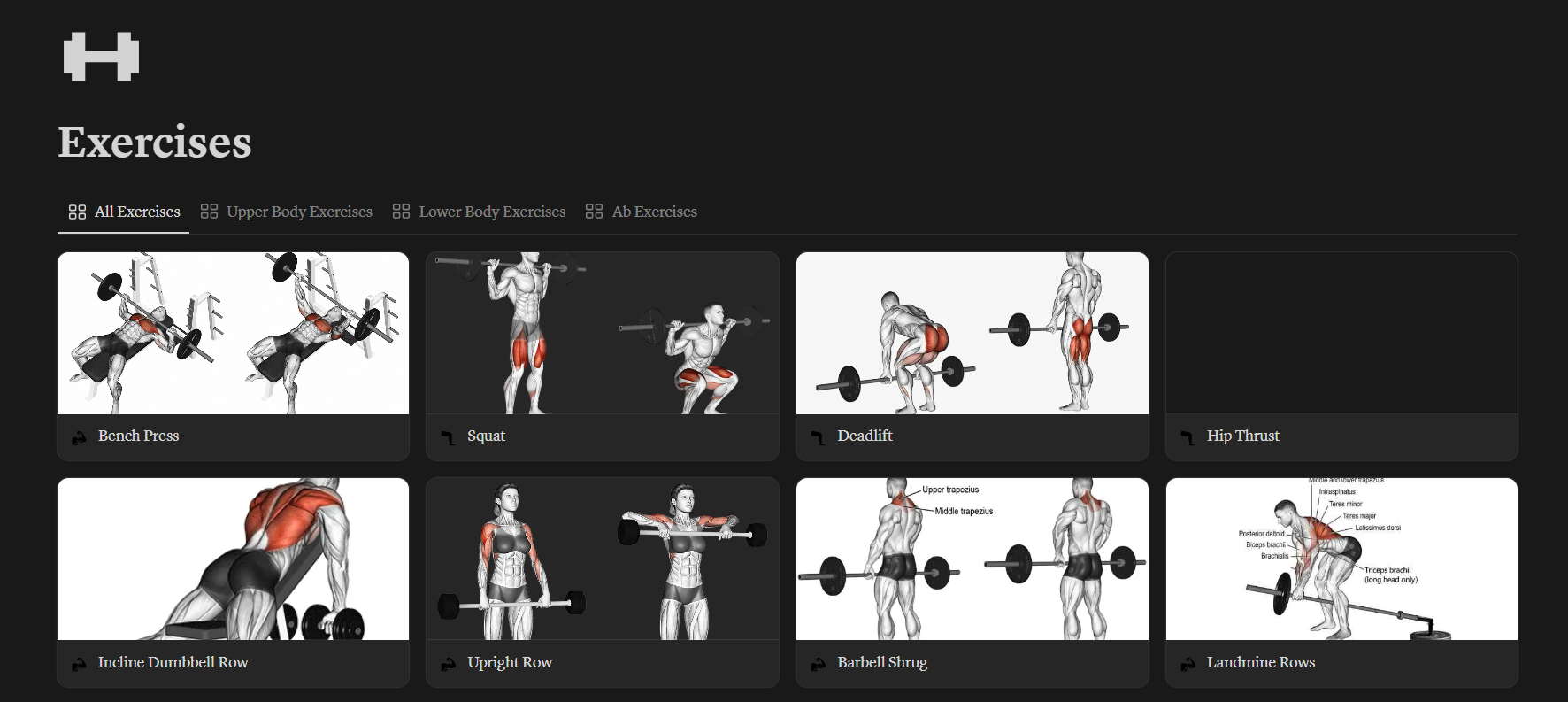Click the leg icon beside Hip Thrust
This screenshot has height=702, width=1568.
(1188, 437)
